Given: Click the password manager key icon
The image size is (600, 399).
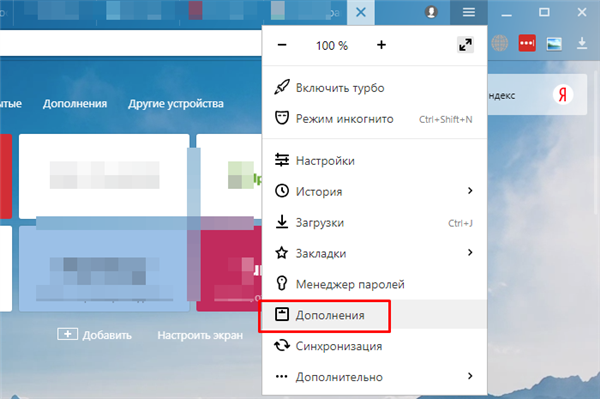Looking at the screenshot, I should click(282, 283).
